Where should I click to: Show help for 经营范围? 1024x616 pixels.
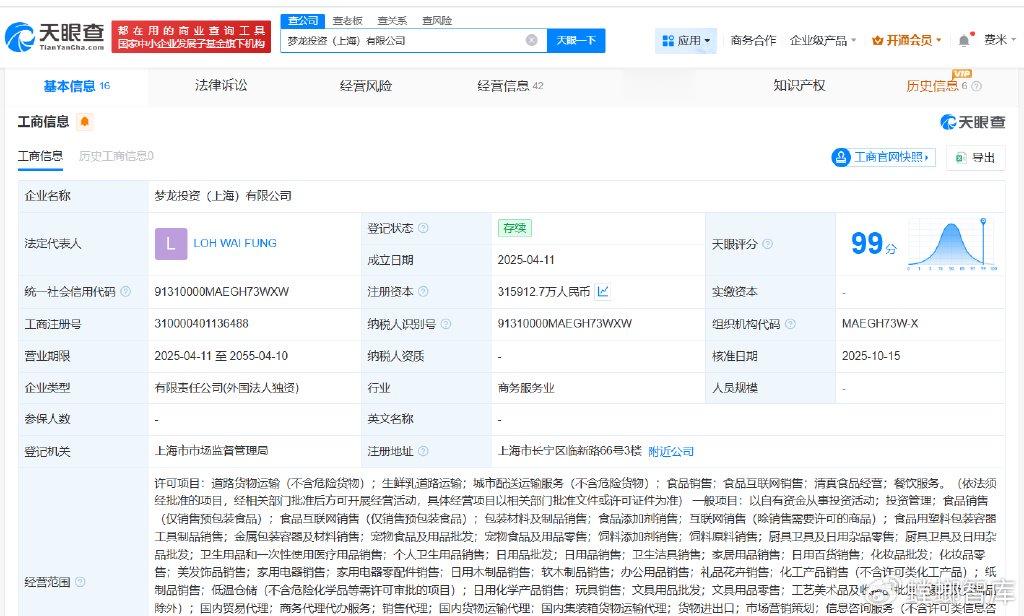pos(80,581)
